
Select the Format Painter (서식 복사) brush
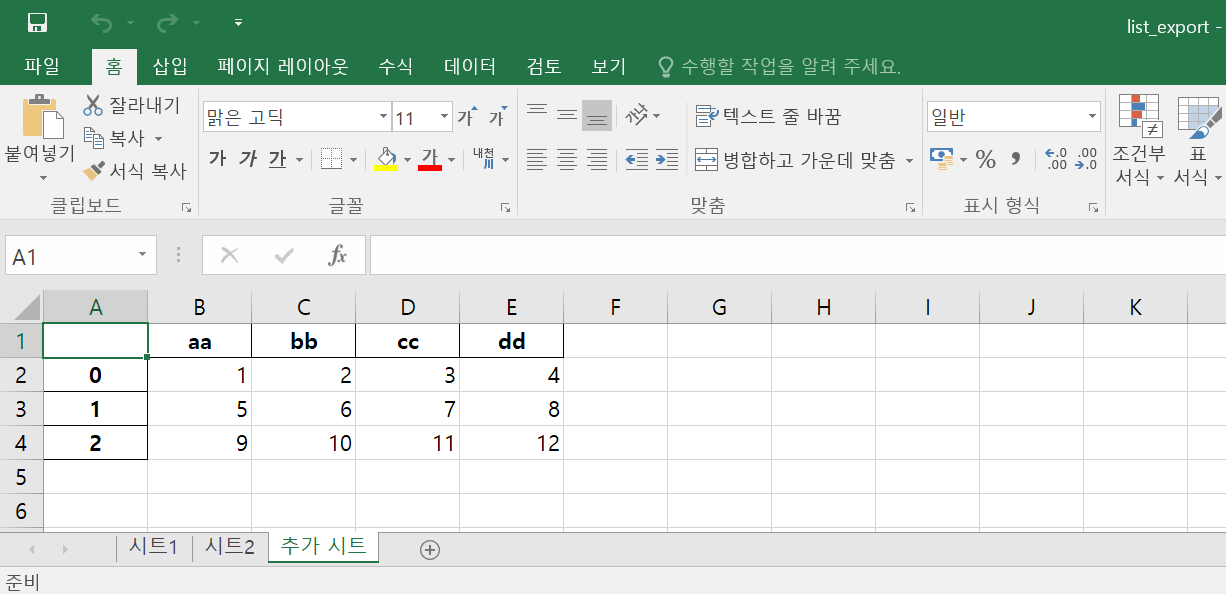click(94, 171)
